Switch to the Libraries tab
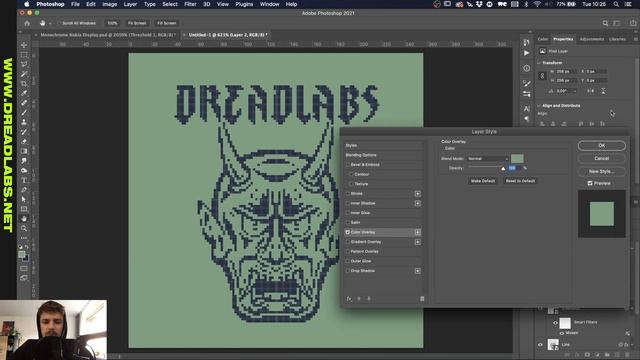 point(617,39)
